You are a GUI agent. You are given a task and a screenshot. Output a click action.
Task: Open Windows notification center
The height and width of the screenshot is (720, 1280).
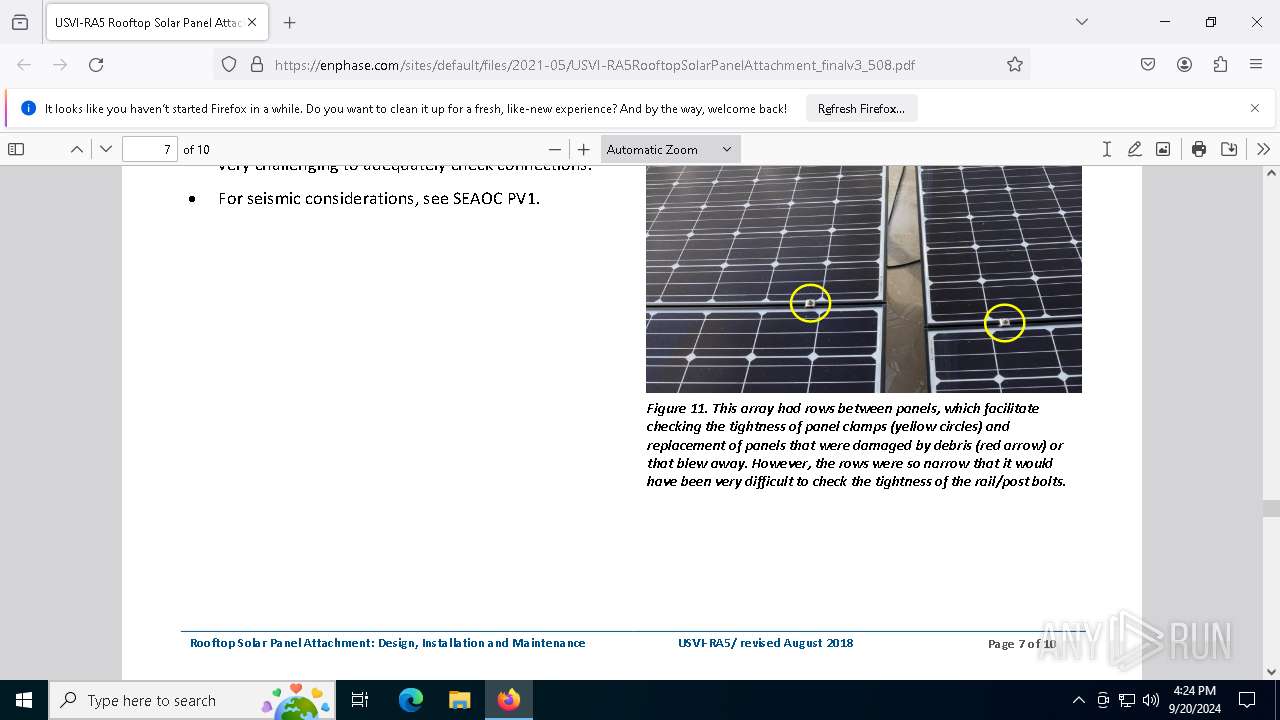click(1247, 700)
